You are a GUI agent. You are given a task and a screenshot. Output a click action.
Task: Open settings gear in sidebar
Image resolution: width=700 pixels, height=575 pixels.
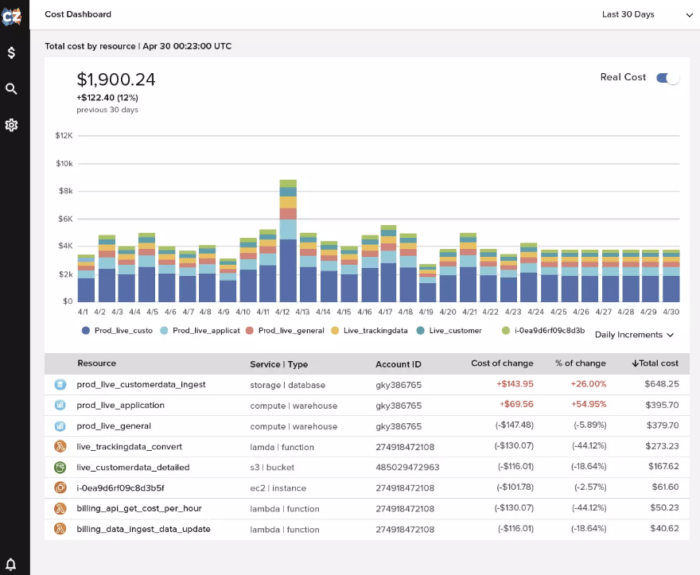click(12, 125)
